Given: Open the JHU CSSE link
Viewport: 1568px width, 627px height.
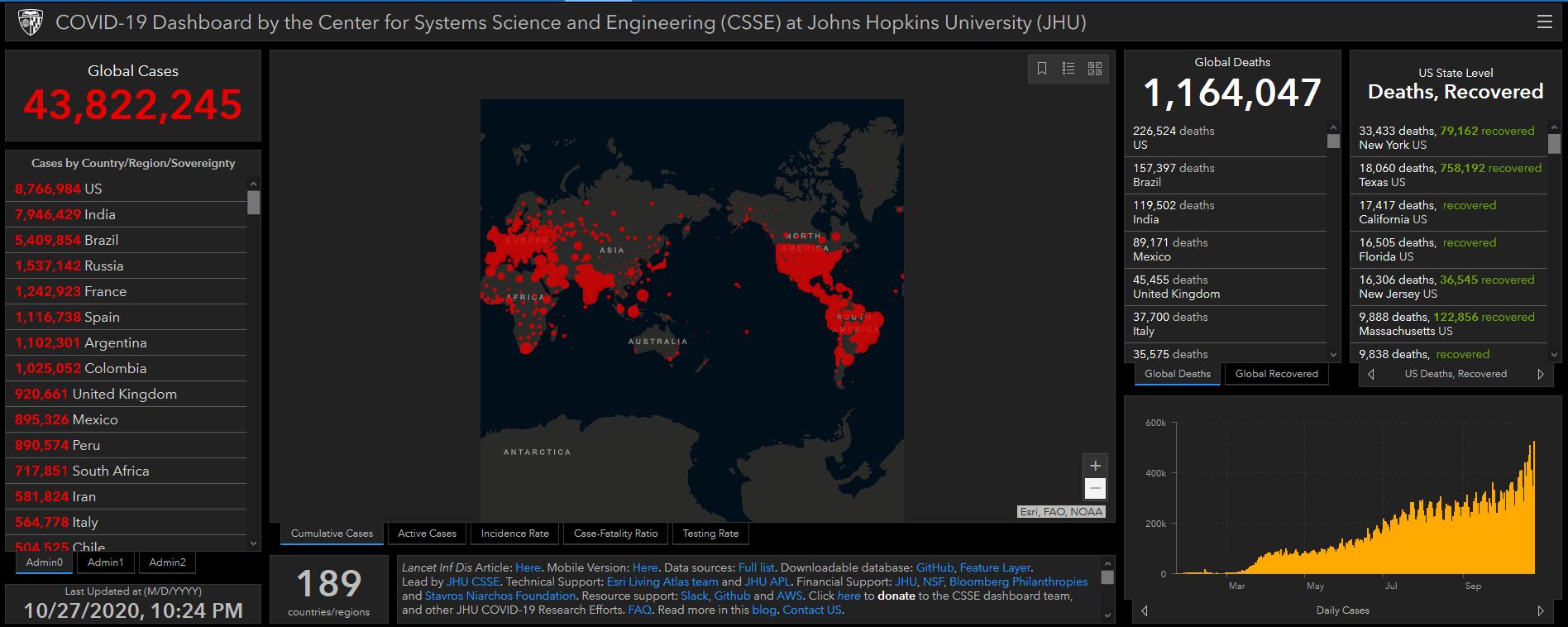Looking at the screenshot, I should click(x=473, y=582).
